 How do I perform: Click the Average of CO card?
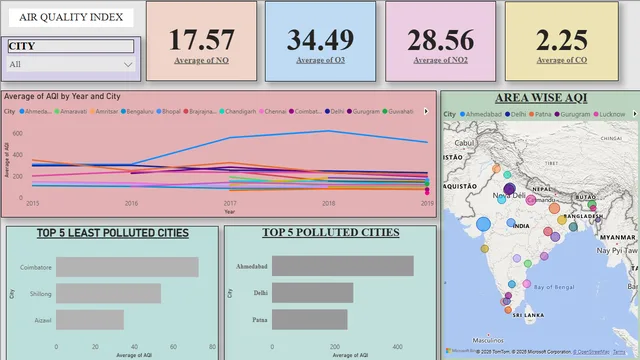click(562, 41)
